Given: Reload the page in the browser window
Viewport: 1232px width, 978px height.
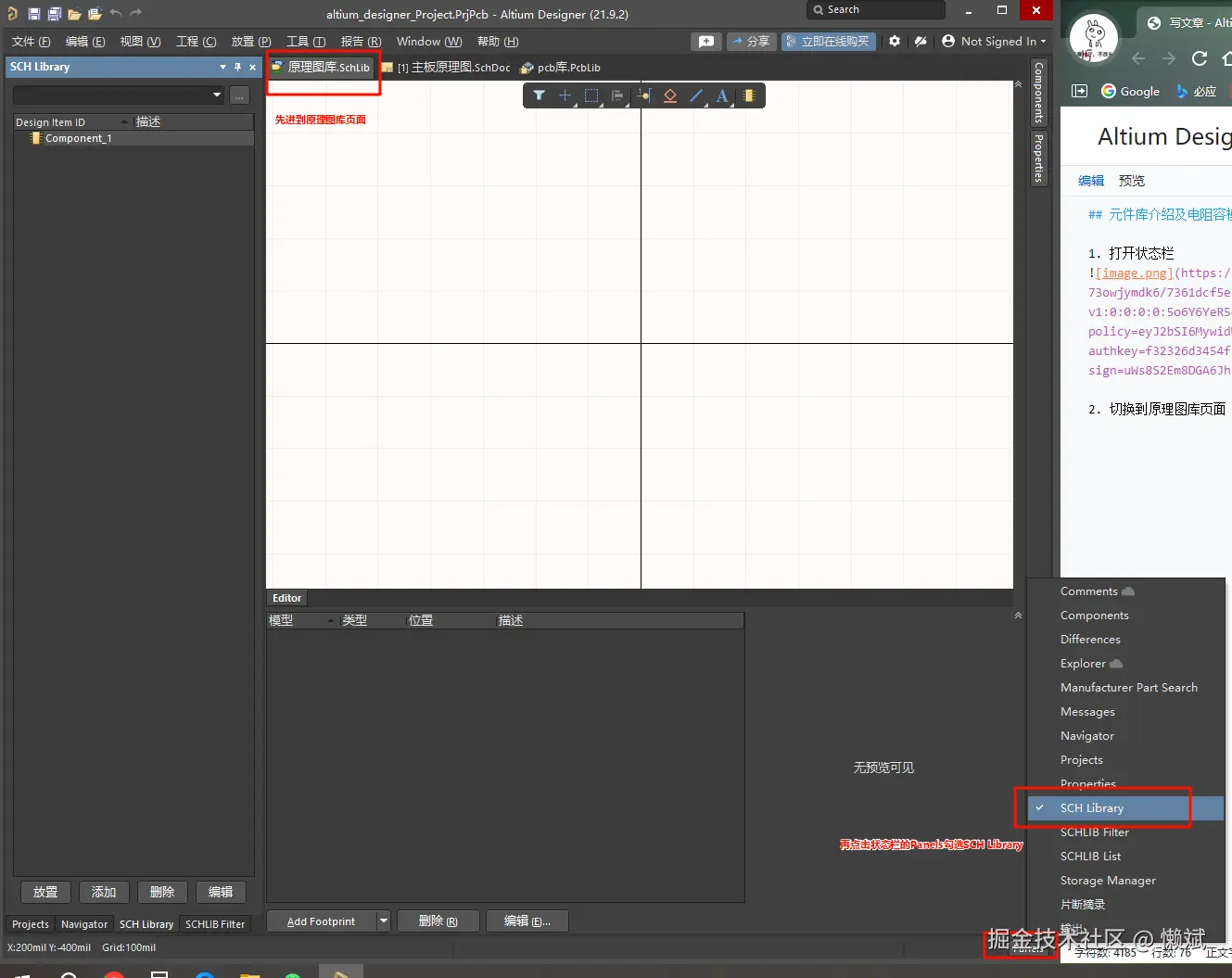Looking at the screenshot, I should click(1200, 58).
